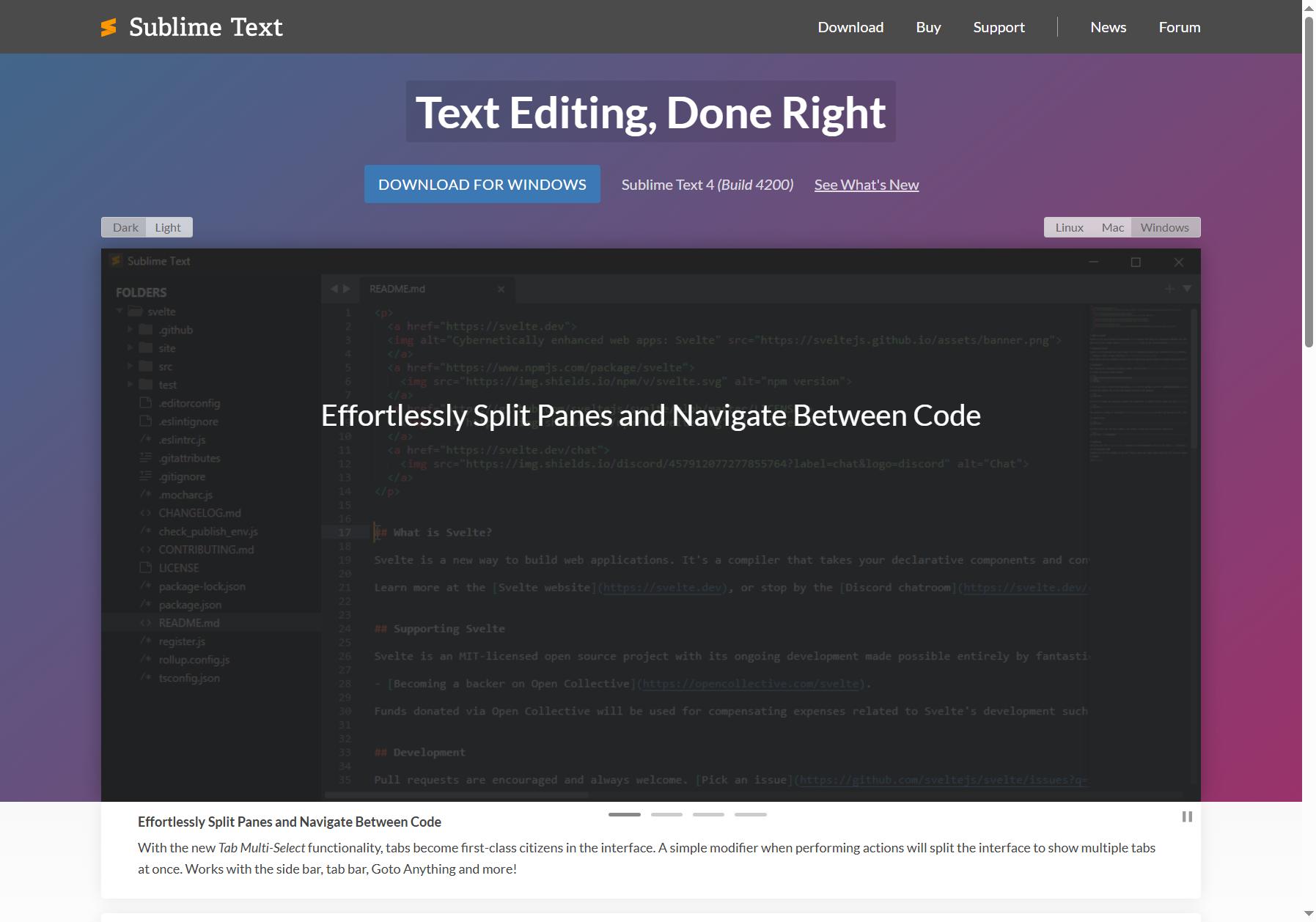Open rollup.config.js in sidebar

(194, 660)
